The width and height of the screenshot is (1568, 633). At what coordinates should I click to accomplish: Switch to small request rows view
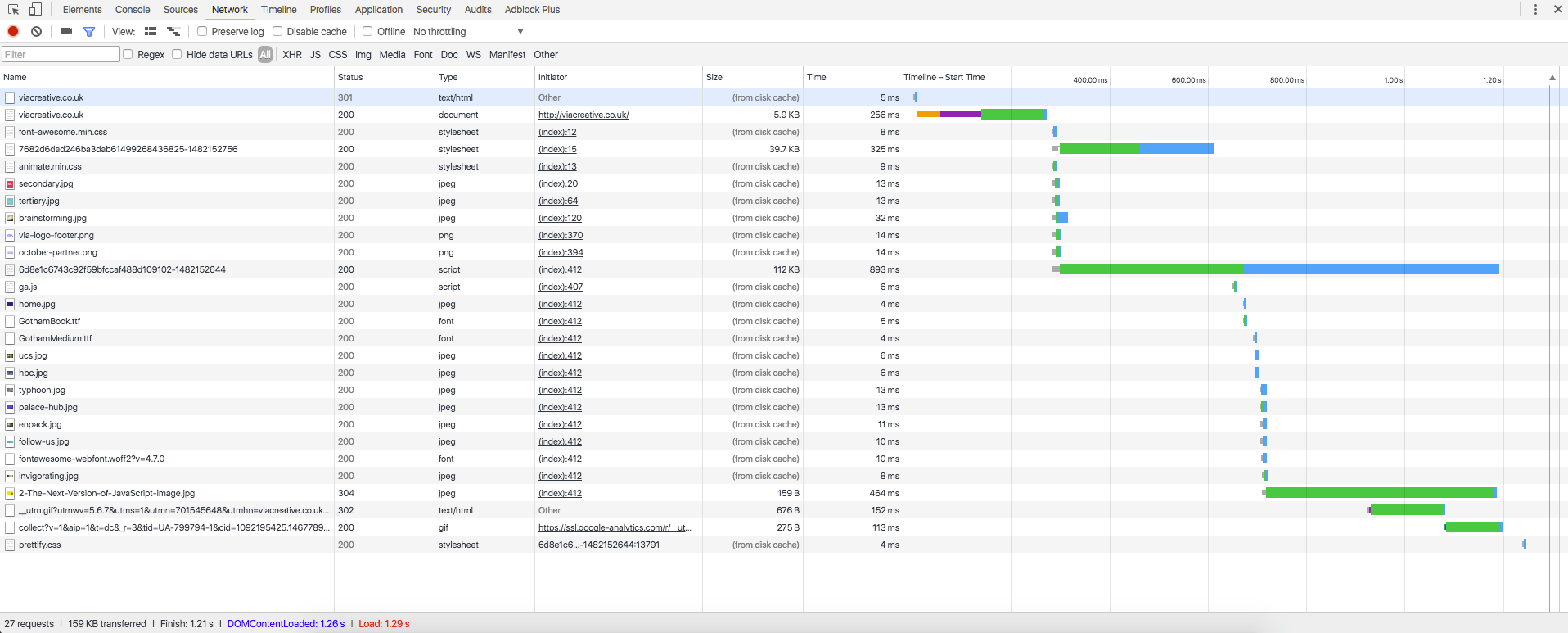tap(173, 31)
